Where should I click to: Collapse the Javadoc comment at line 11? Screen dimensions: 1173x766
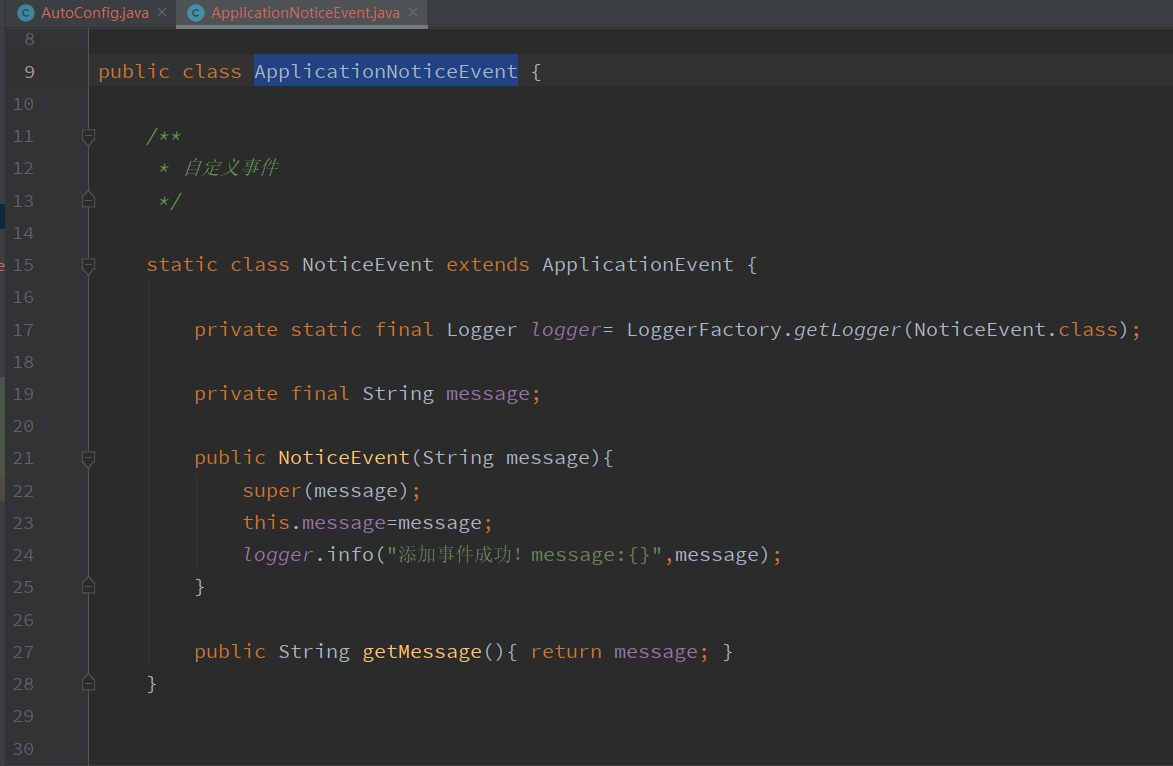(x=88, y=136)
